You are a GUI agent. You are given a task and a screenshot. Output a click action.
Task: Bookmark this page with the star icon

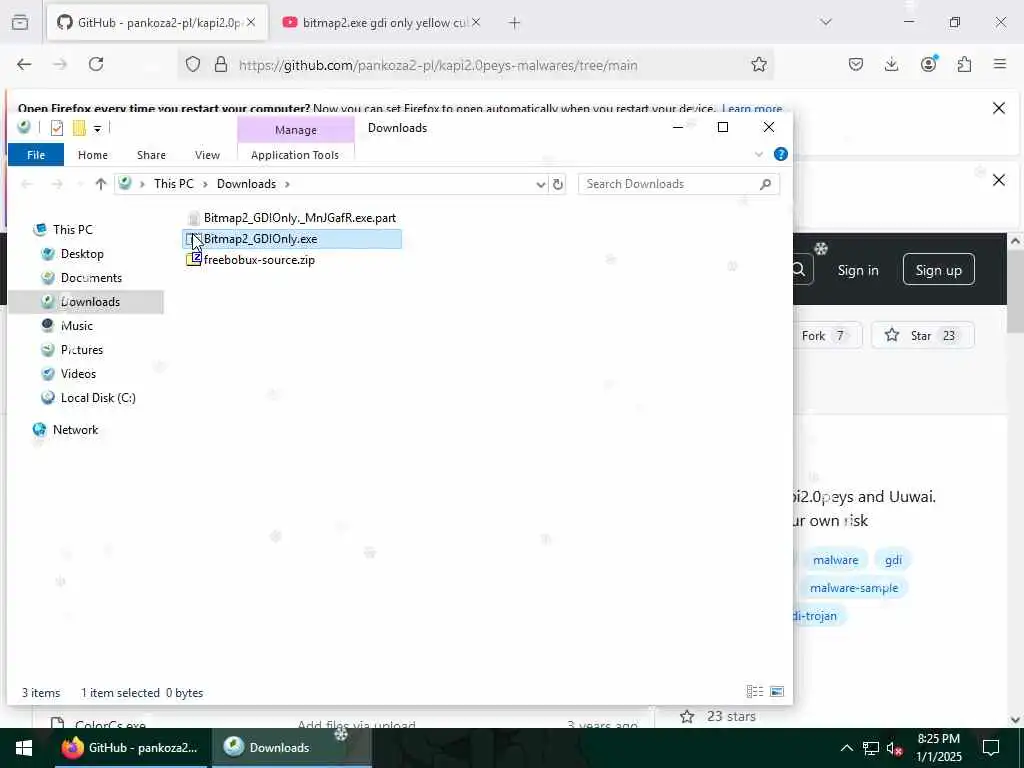pos(758,65)
